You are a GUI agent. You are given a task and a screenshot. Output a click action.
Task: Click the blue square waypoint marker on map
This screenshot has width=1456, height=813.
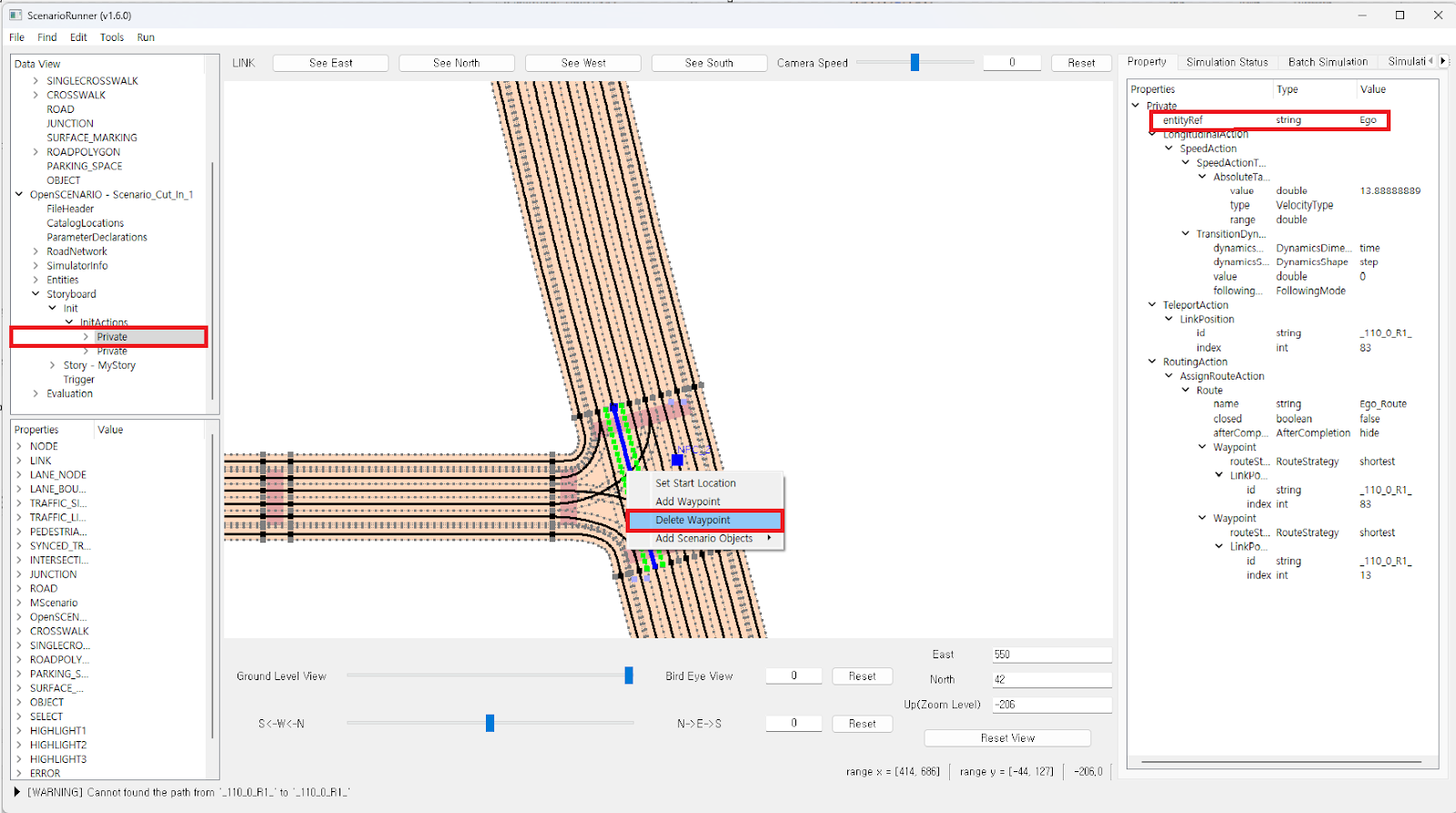coord(677,461)
